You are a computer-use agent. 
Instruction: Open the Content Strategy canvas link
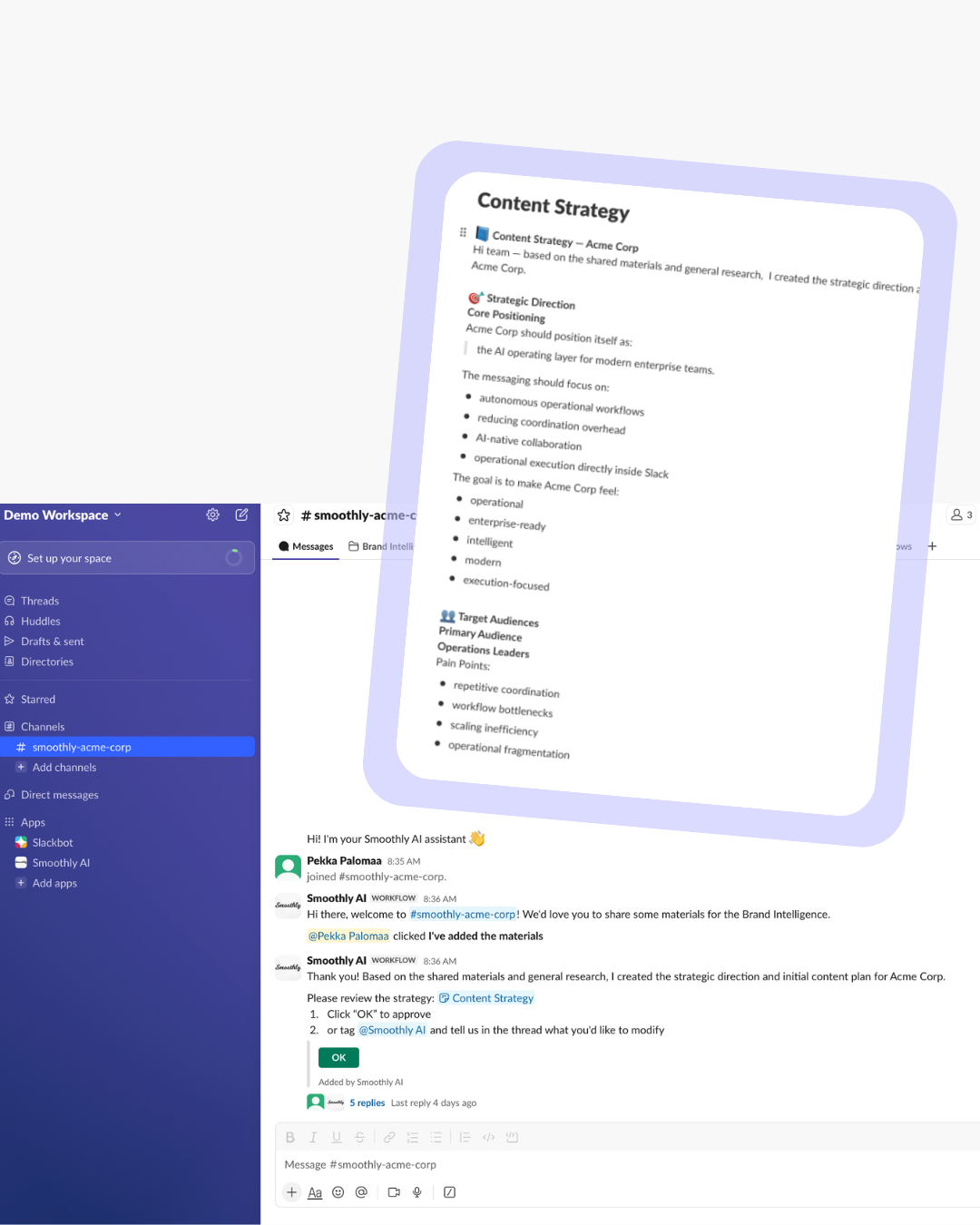point(486,998)
